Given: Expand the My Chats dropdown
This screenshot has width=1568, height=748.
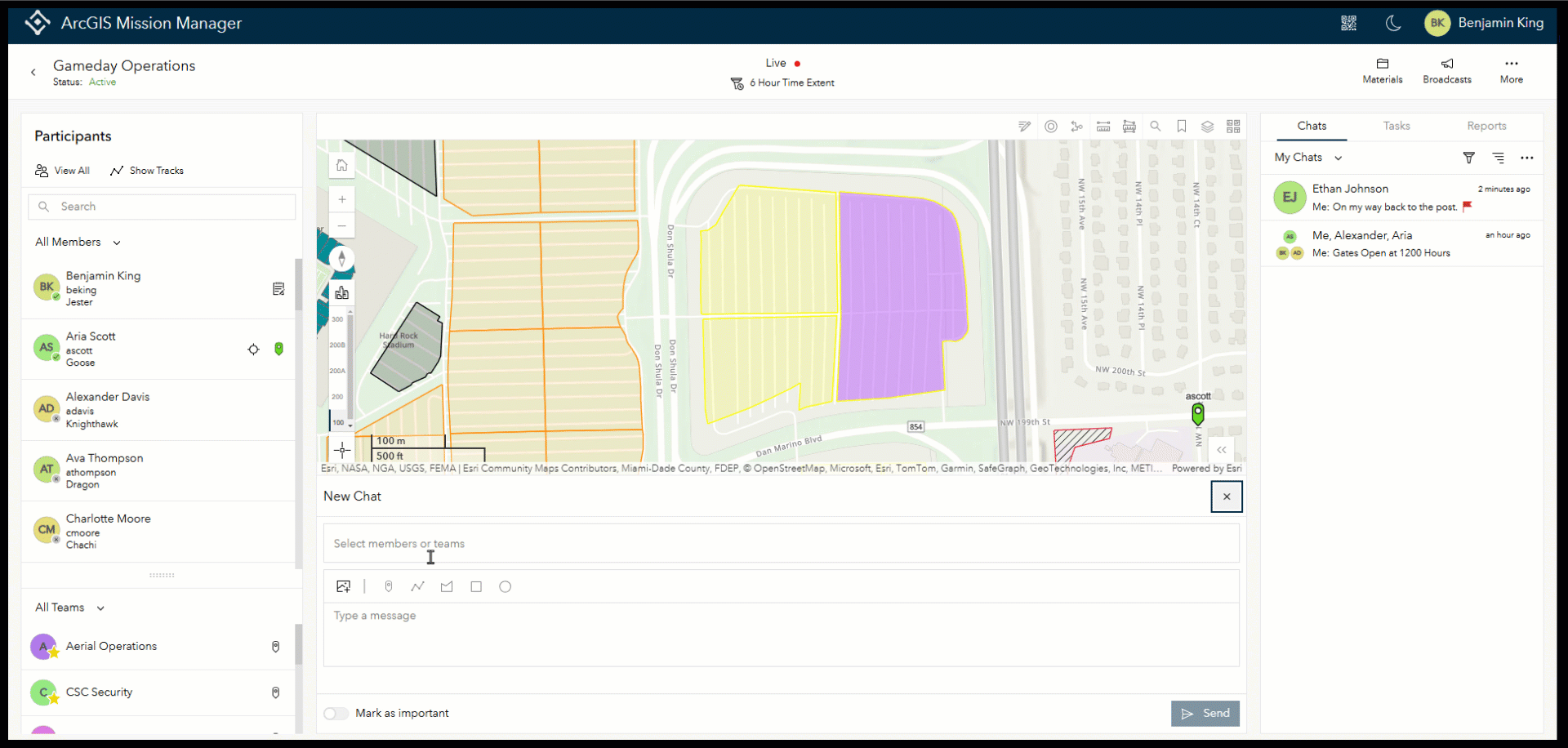Looking at the screenshot, I should pos(1308,158).
